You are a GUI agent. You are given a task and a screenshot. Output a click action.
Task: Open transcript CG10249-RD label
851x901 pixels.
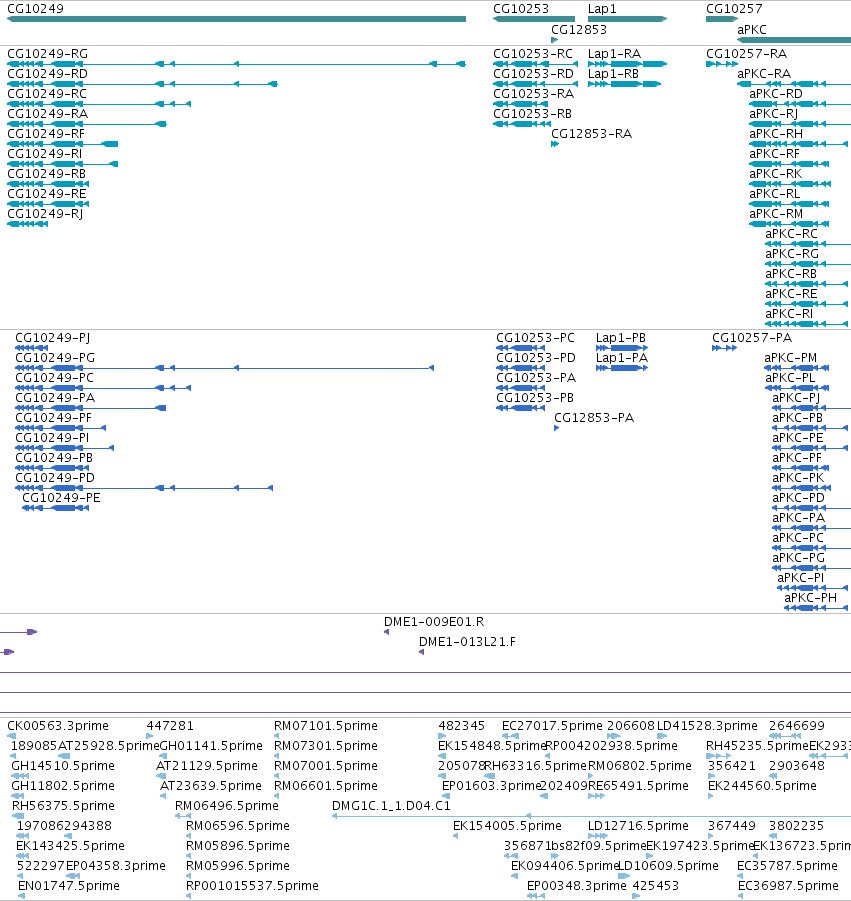[x=47, y=74]
